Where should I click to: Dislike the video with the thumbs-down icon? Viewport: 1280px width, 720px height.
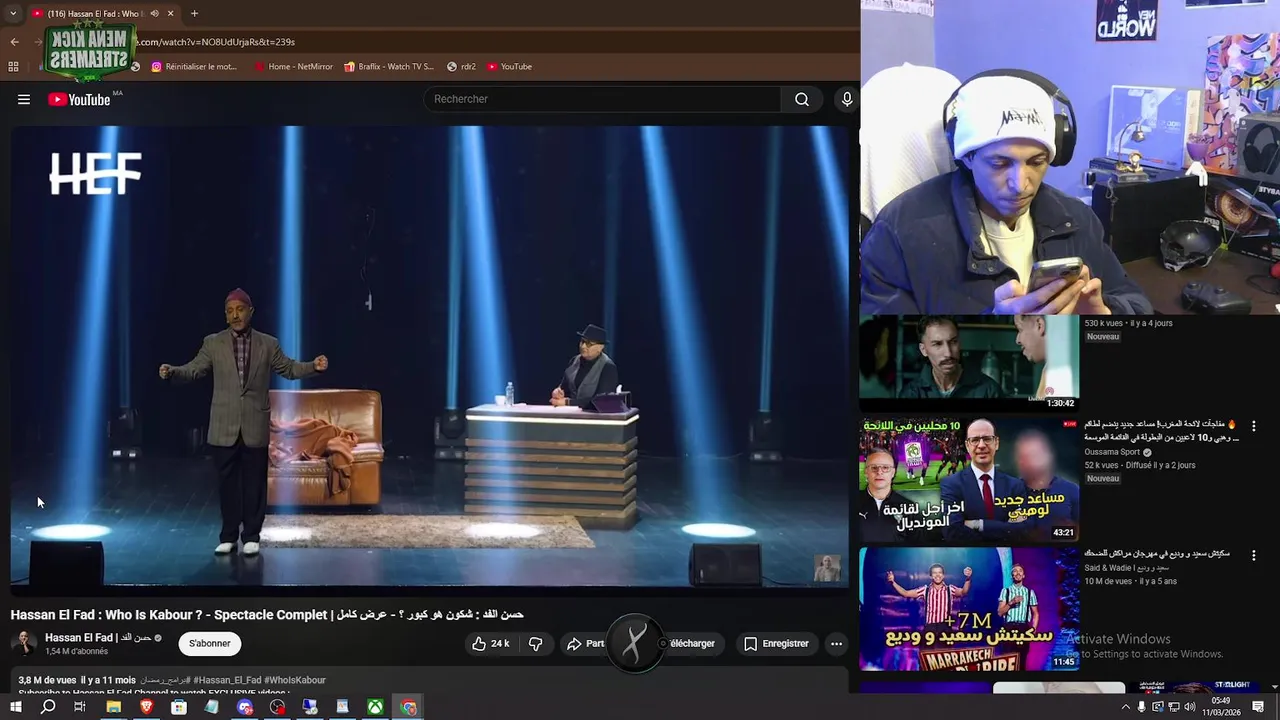pos(535,644)
